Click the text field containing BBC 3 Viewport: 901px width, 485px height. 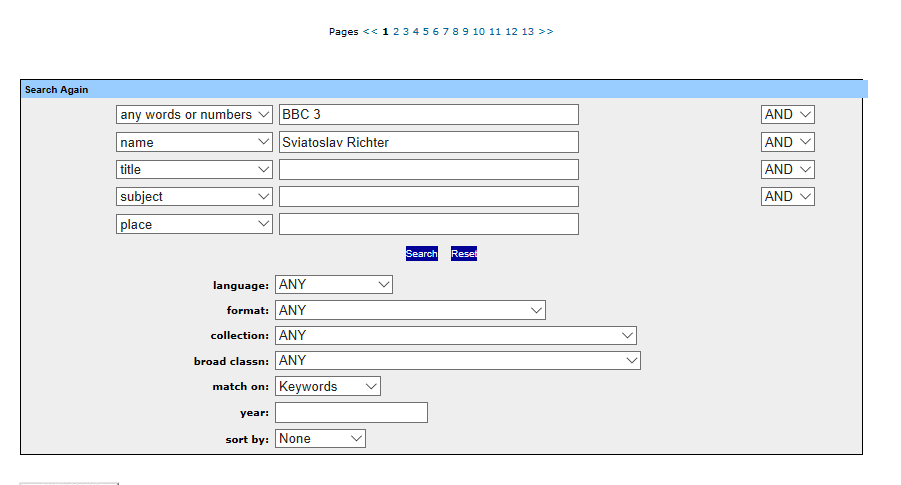[429, 114]
